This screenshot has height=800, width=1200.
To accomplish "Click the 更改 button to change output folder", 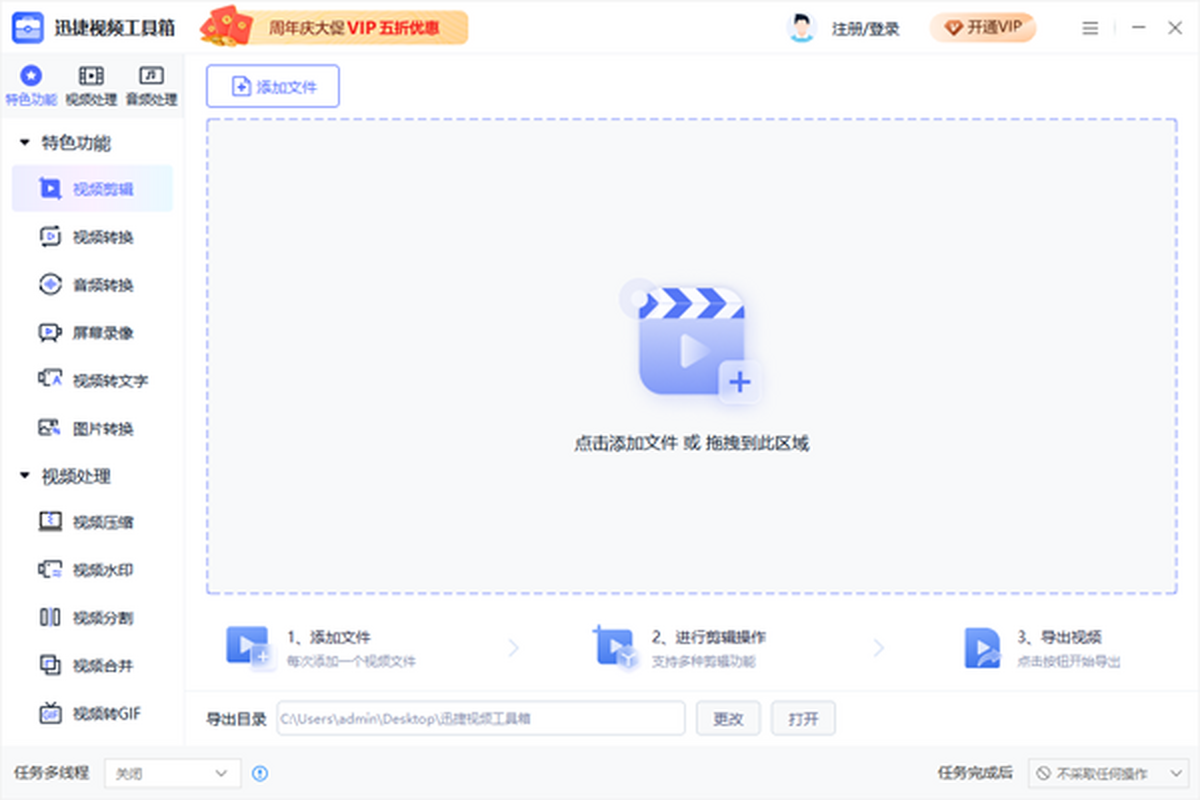I will [728, 718].
